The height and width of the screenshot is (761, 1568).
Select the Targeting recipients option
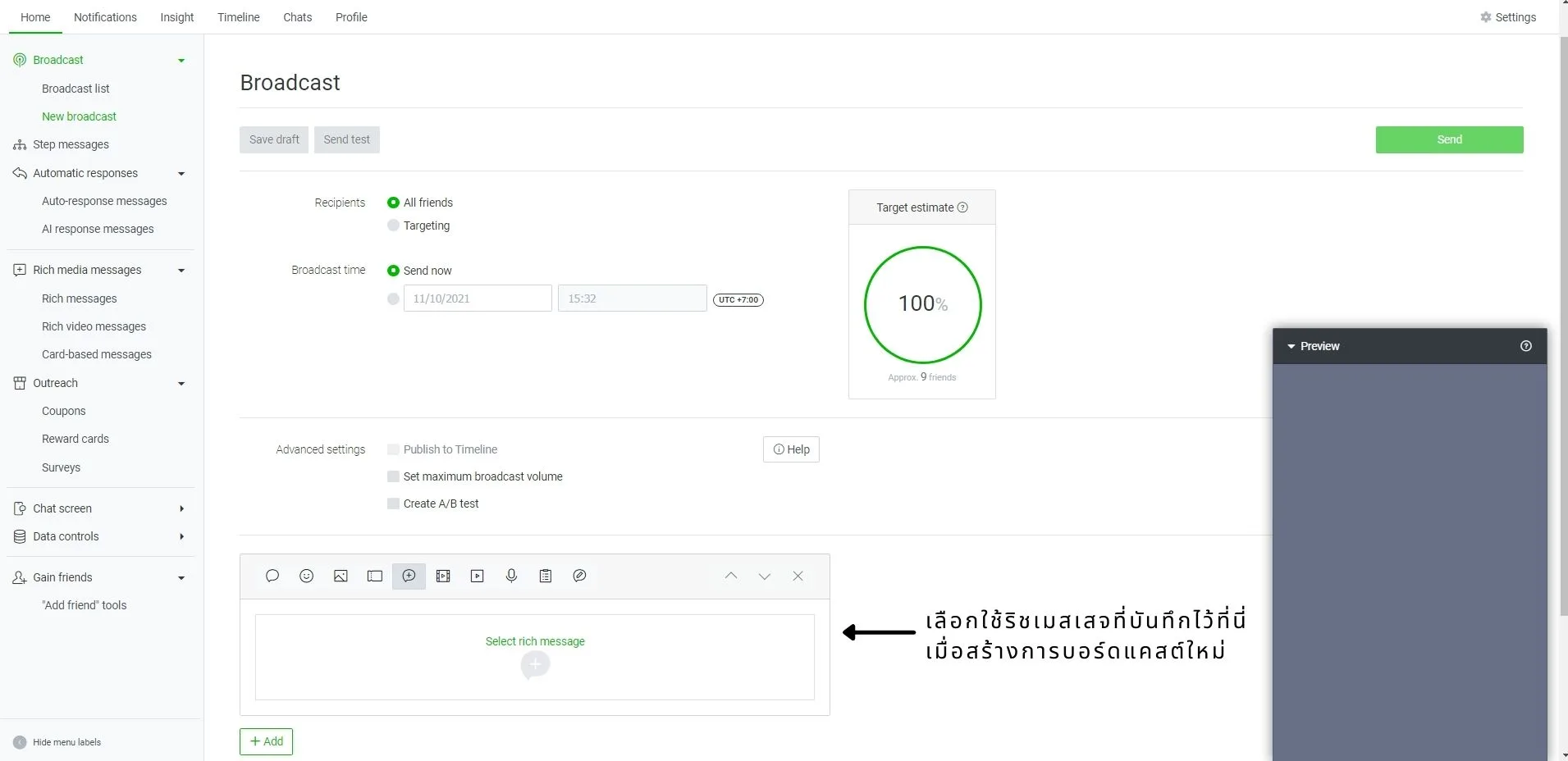coord(394,226)
